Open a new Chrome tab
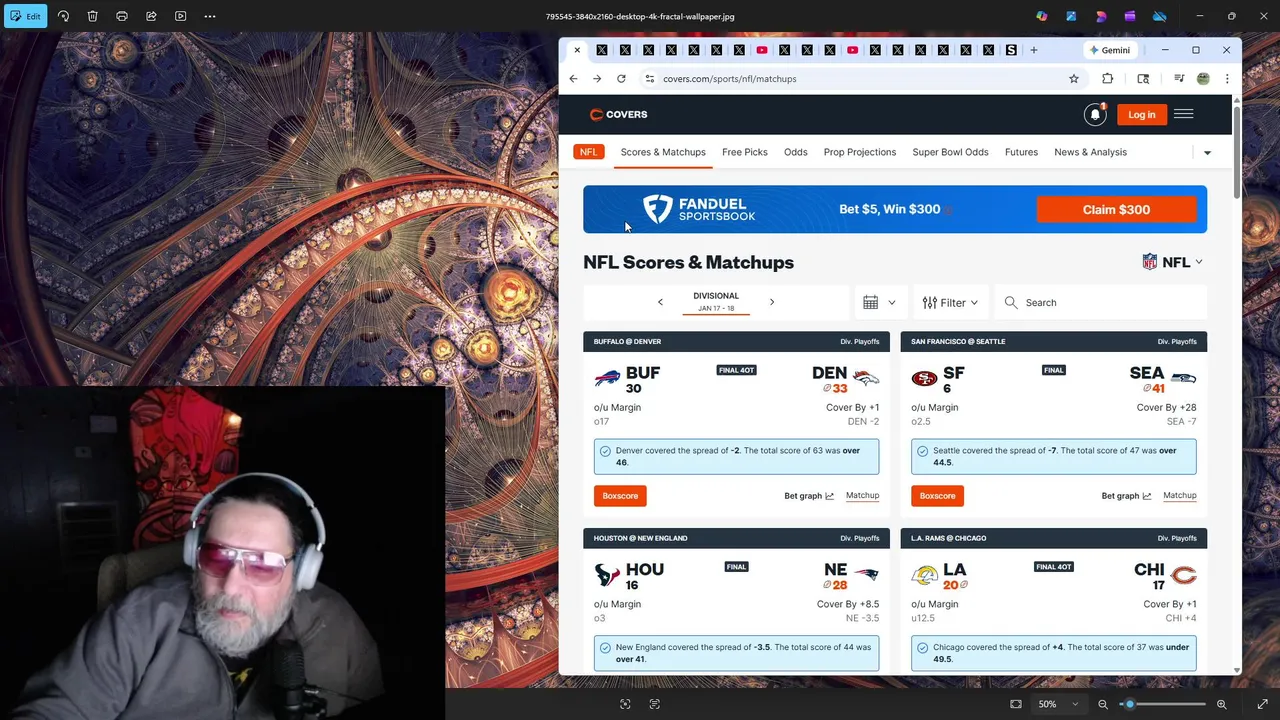 click(x=1034, y=50)
